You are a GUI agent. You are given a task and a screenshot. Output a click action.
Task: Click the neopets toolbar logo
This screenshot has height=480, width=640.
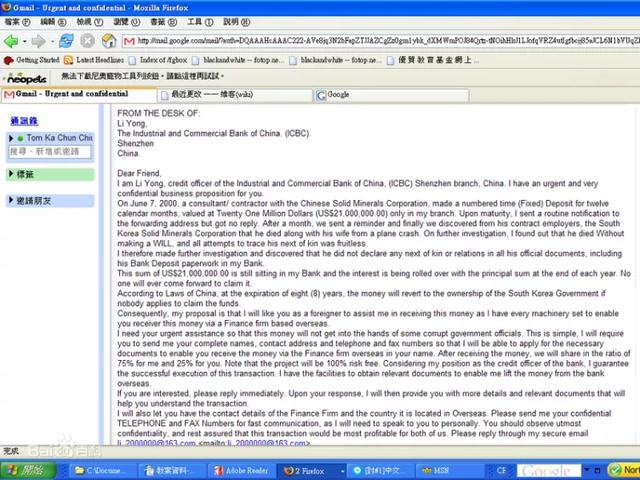[27, 78]
